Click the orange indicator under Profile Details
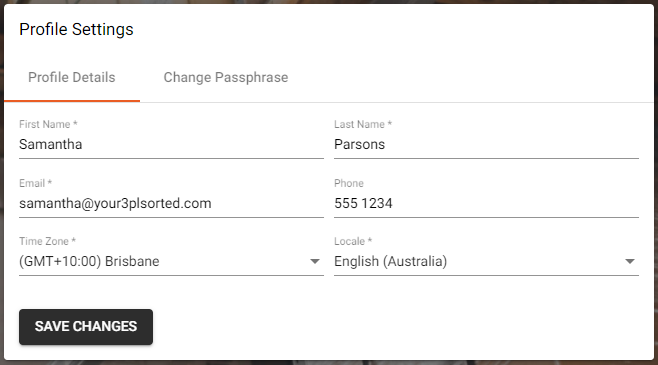This screenshot has width=658, height=365. pyautogui.click(x=72, y=101)
